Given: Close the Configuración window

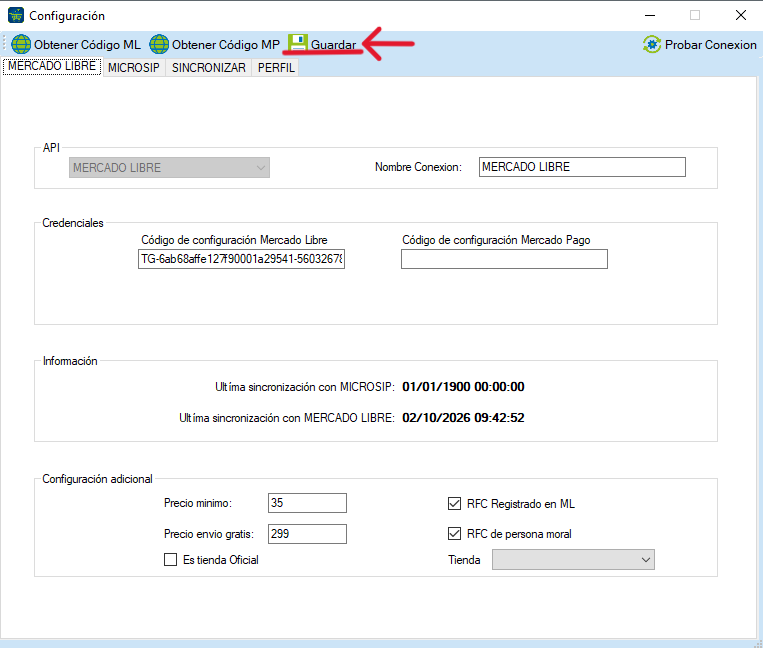Looking at the screenshot, I should point(741,15).
